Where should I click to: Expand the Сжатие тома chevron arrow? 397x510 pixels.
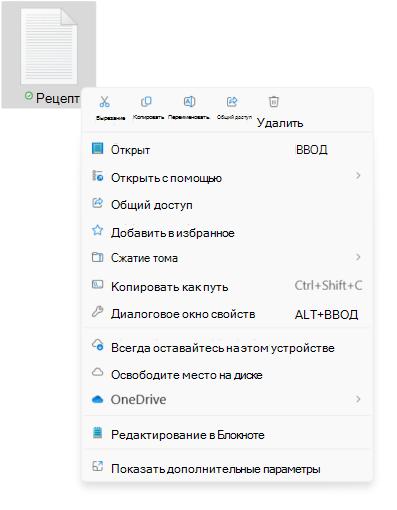coord(358,257)
